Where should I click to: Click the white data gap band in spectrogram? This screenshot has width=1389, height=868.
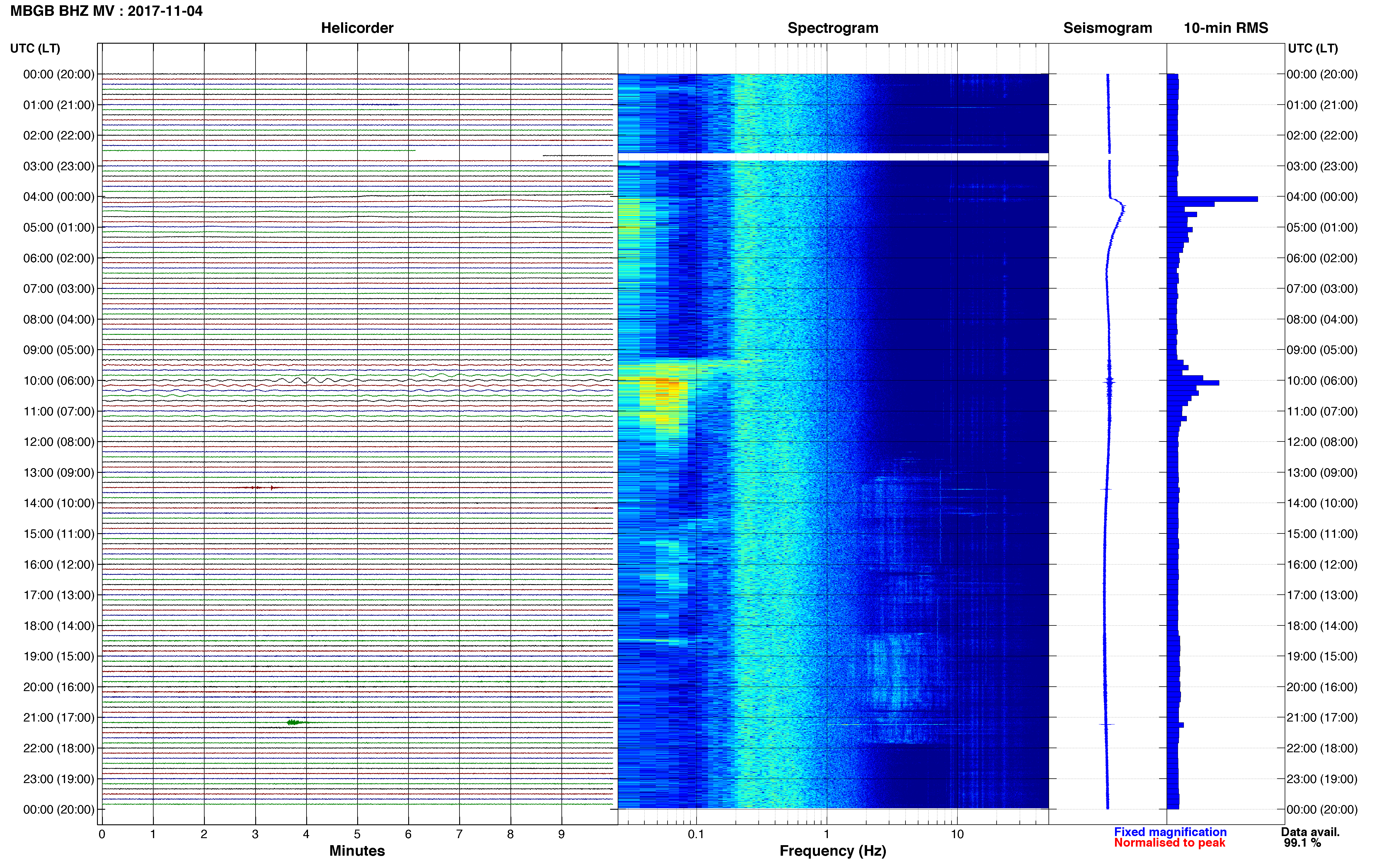tap(833, 157)
